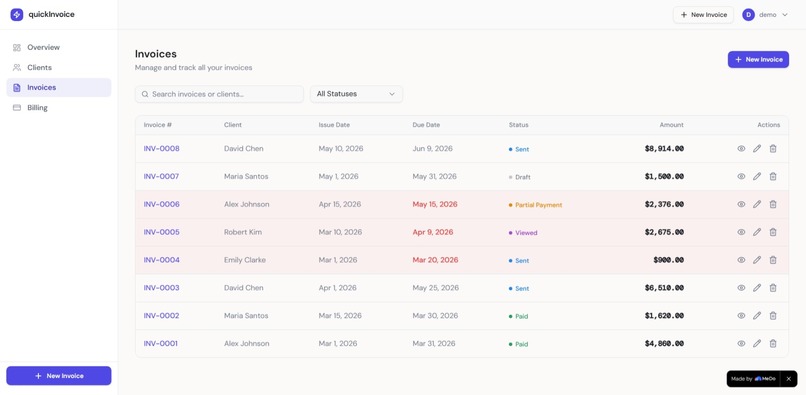
Task: View invoice INV-0007 using the eye icon
Action: click(x=741, y=176)
